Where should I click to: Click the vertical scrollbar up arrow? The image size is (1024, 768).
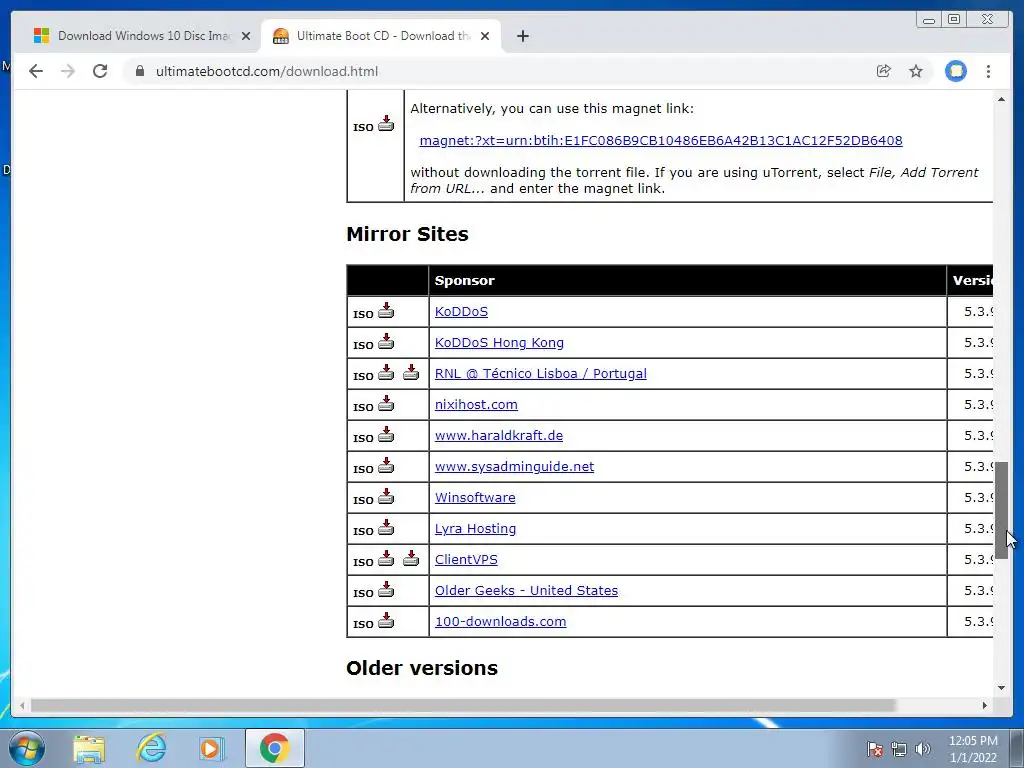pos(1002,99)
